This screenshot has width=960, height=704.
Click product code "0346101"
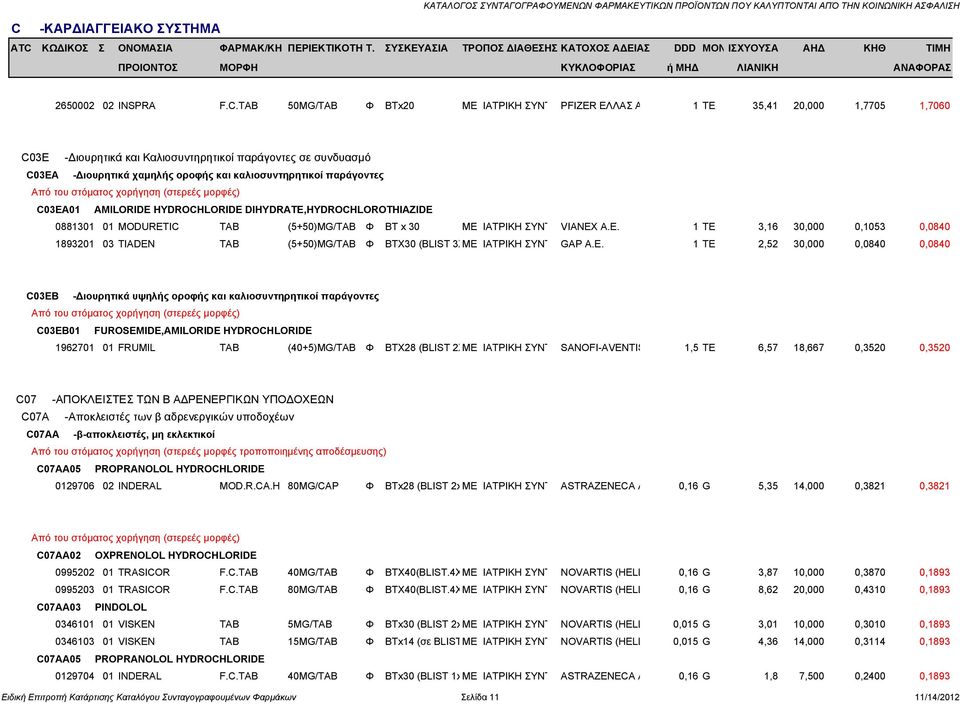coord(75,624)
